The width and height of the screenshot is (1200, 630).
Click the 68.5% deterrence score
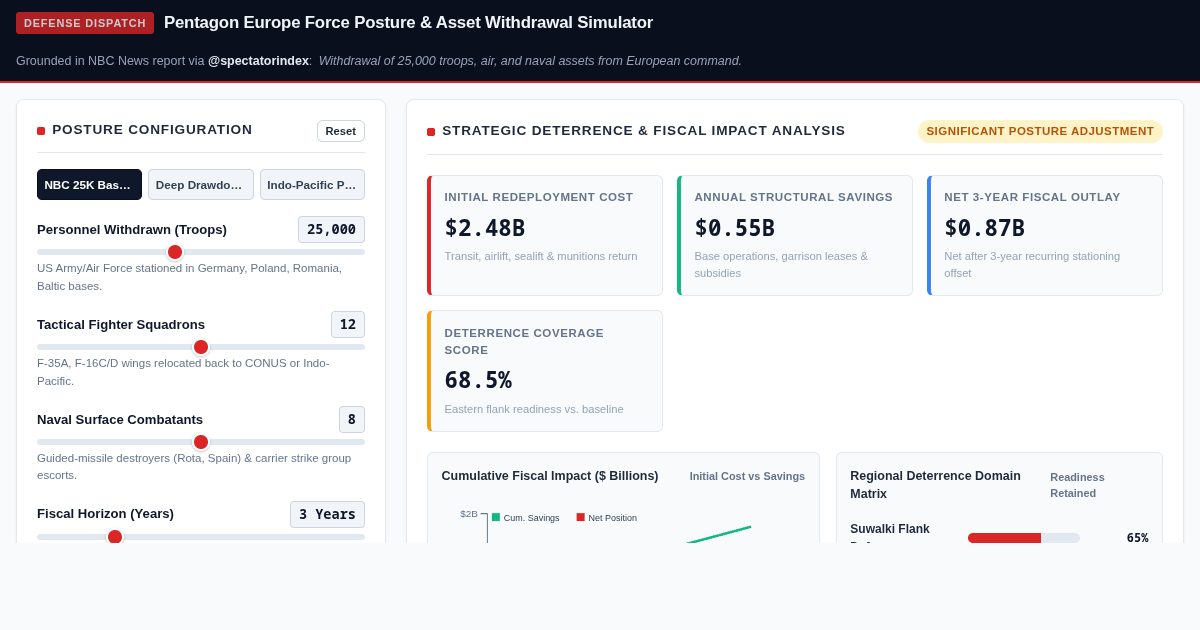tap(478, 380)
